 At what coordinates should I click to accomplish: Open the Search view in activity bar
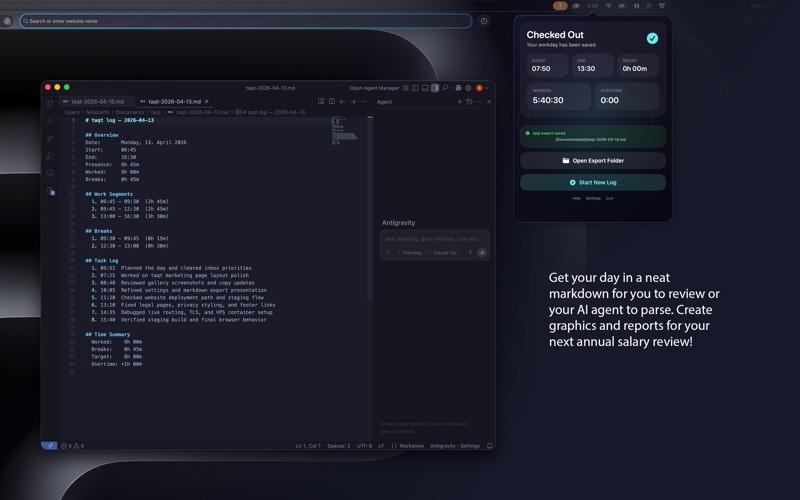pos(49,121)
